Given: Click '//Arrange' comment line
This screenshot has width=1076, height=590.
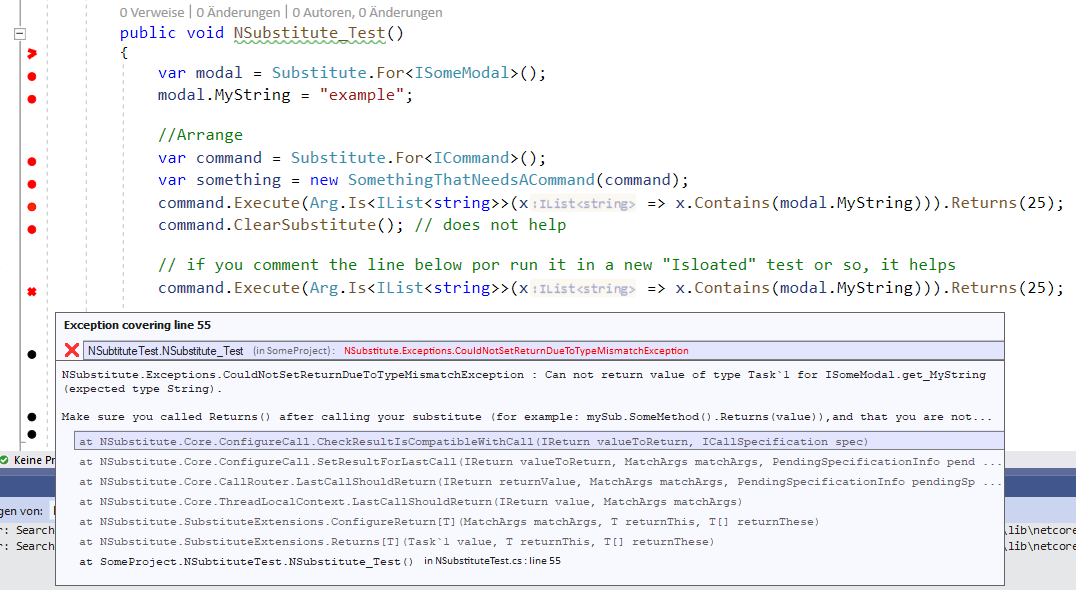Looking at the screenshot, I should [x=200, y=134].
